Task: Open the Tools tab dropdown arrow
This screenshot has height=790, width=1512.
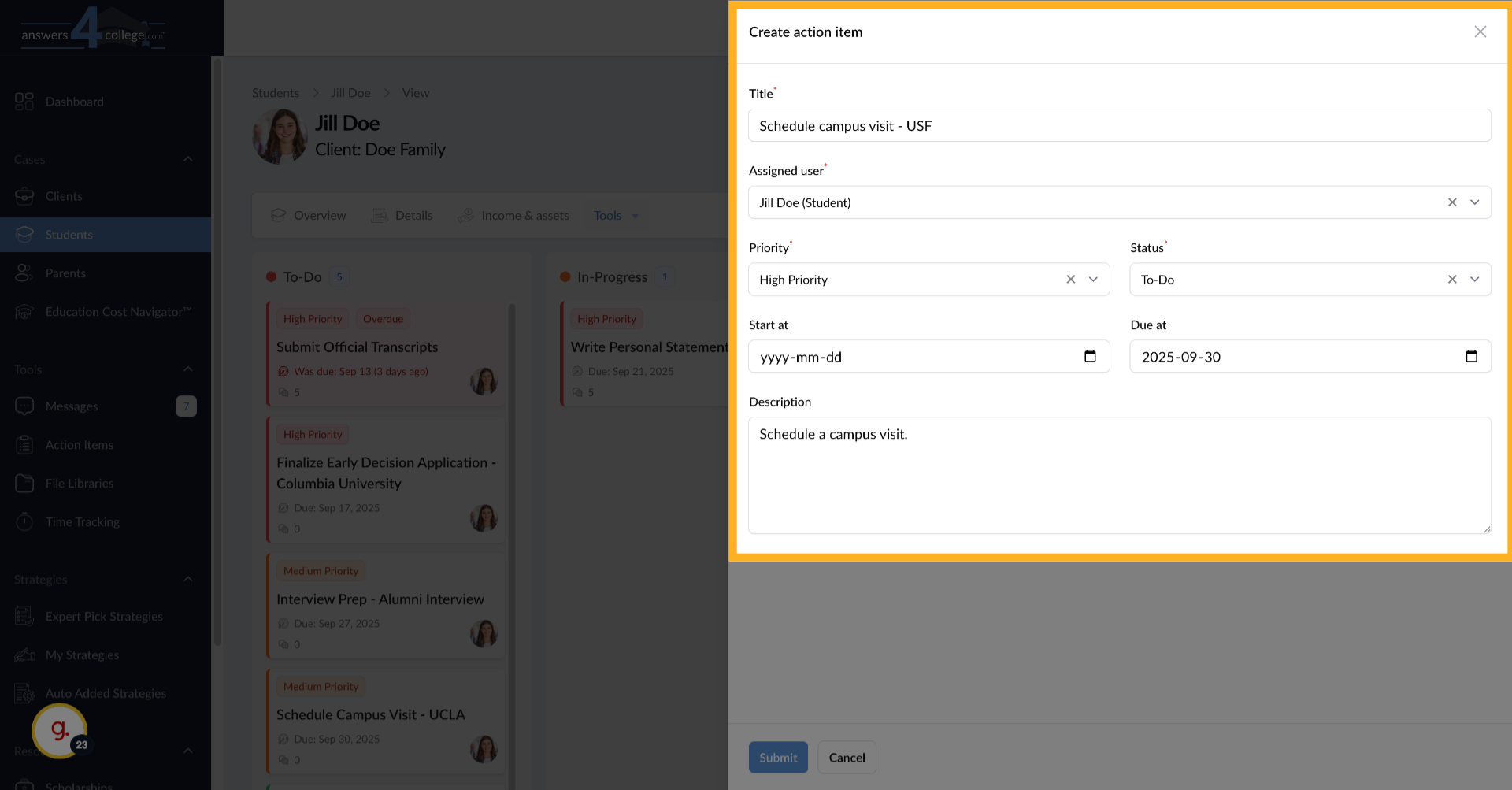Action: pyautogui.click(x=635, y=216)
